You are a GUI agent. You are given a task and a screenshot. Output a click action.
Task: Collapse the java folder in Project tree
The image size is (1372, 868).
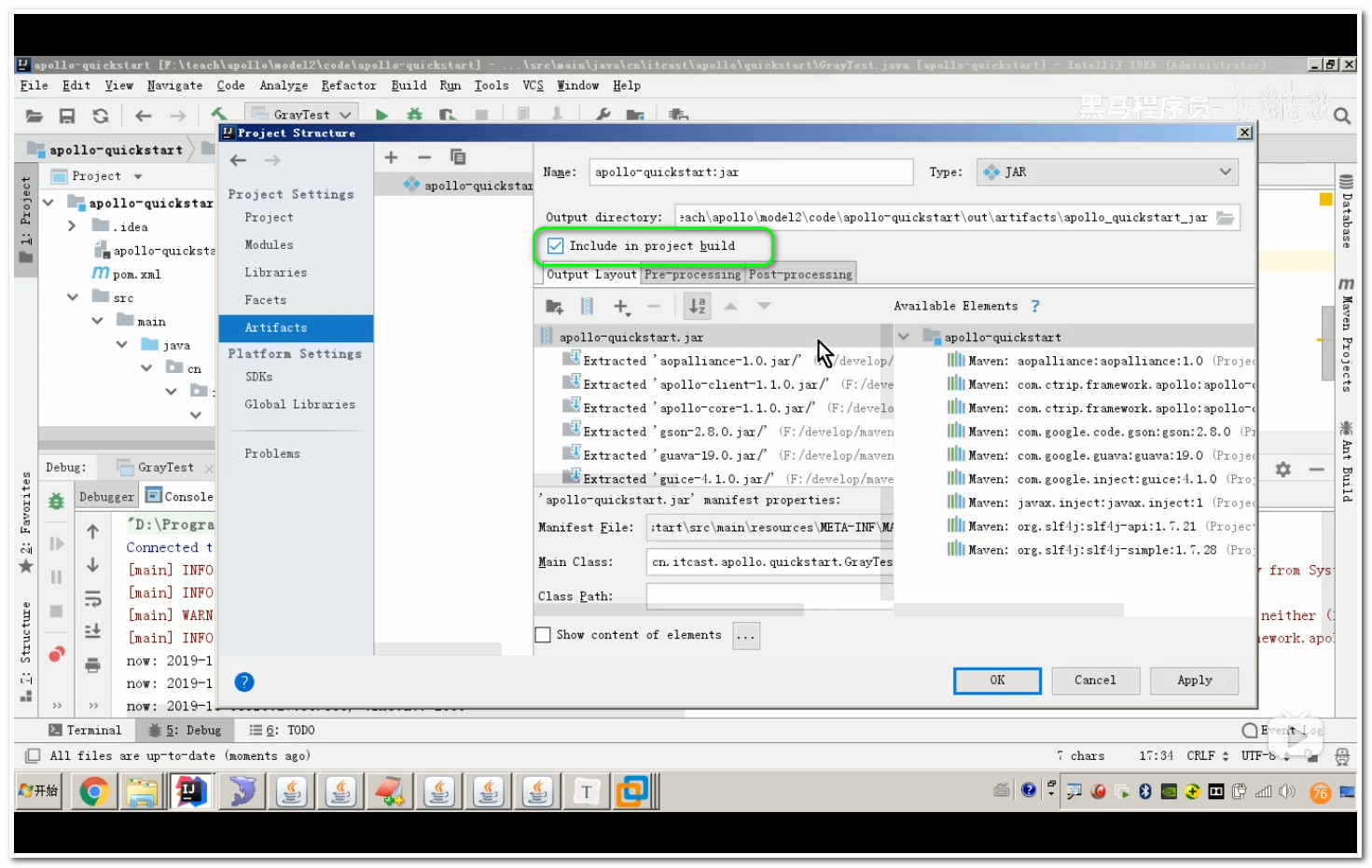(x=121, y=345)
